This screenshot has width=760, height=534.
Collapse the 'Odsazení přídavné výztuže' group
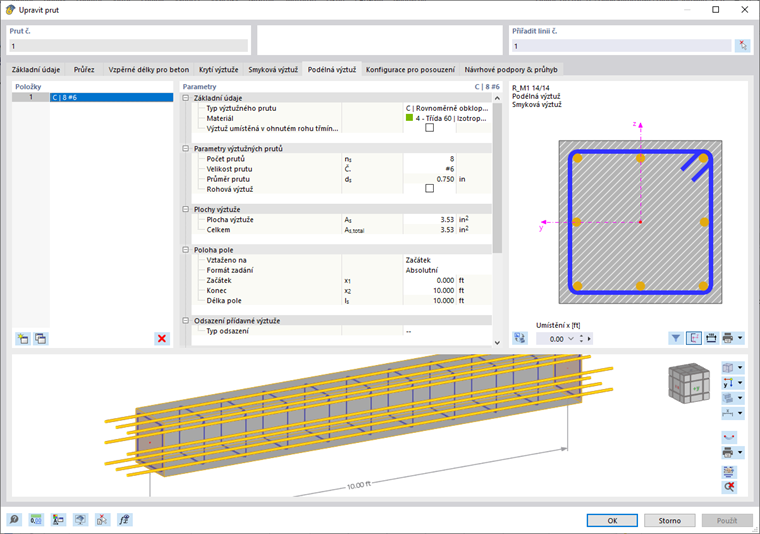click(186, 320)
